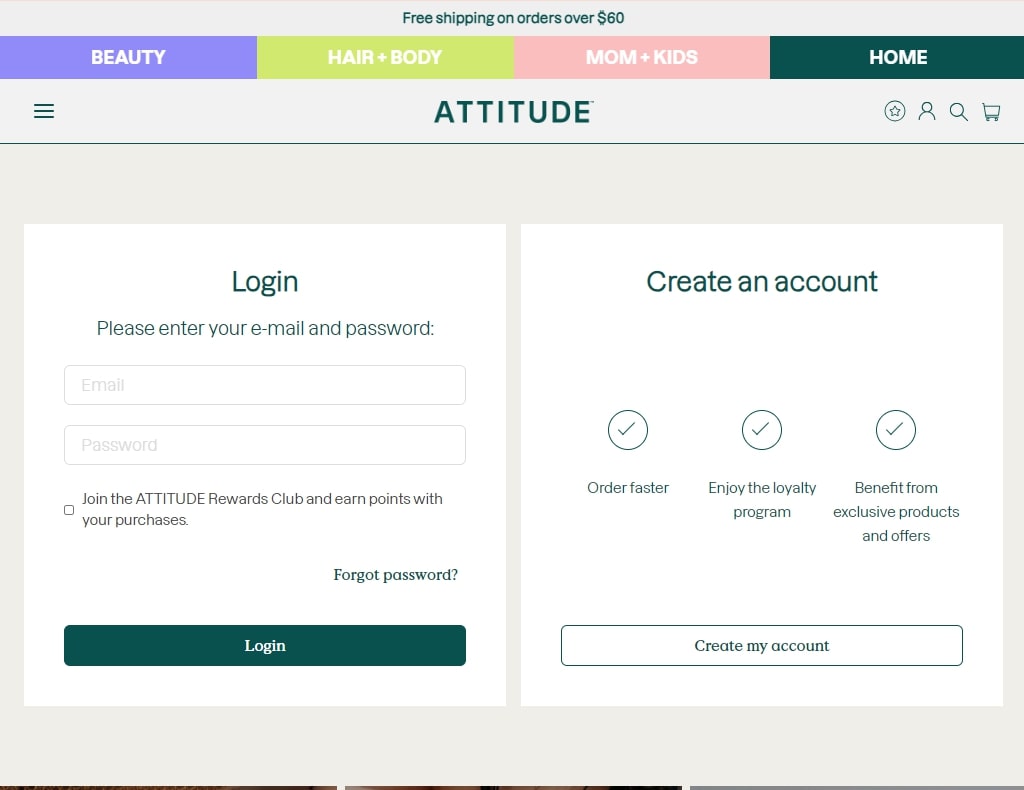
Task: Click the dark green Login button
Action: [264, 646]
